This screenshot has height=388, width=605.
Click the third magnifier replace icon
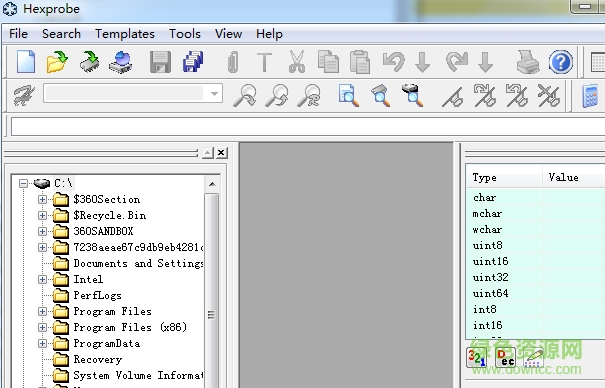point(309,95)
